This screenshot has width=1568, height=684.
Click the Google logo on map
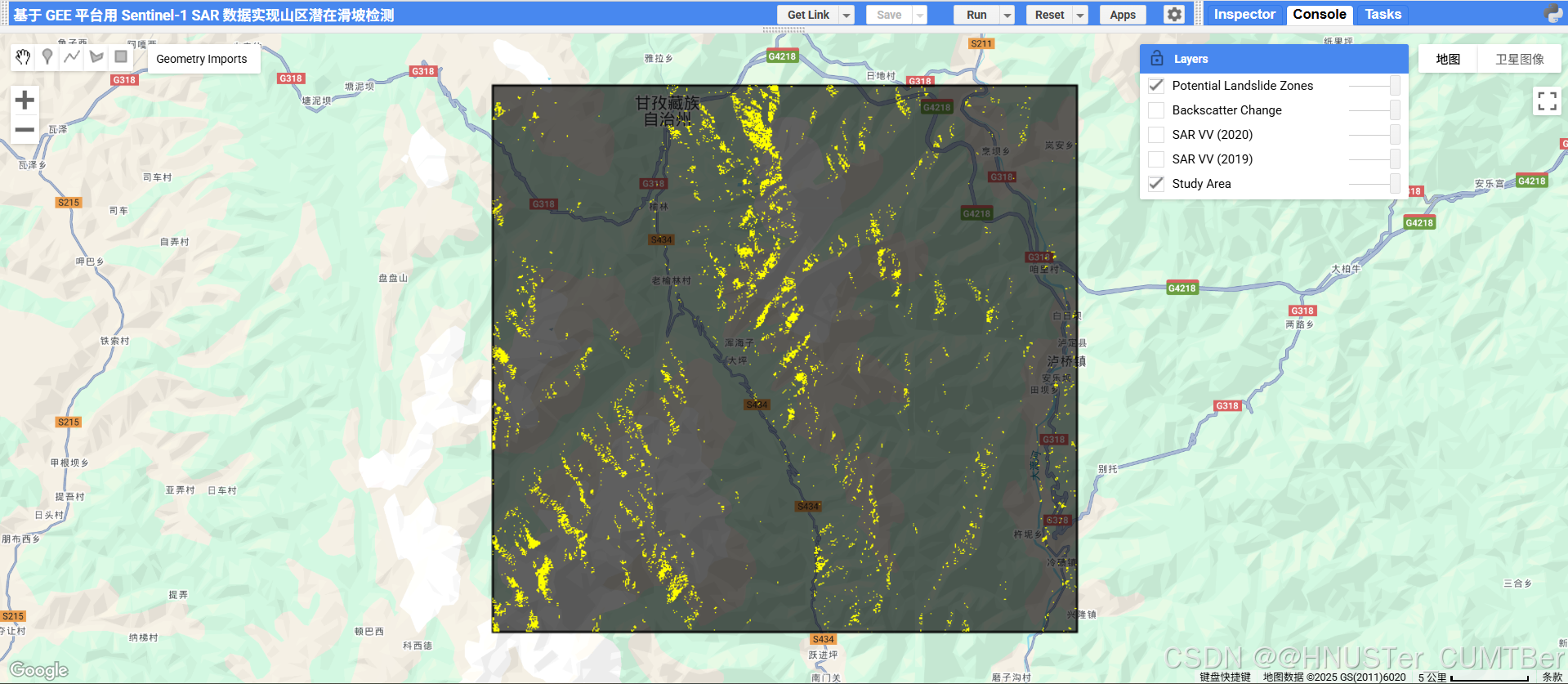pos(38,670)
